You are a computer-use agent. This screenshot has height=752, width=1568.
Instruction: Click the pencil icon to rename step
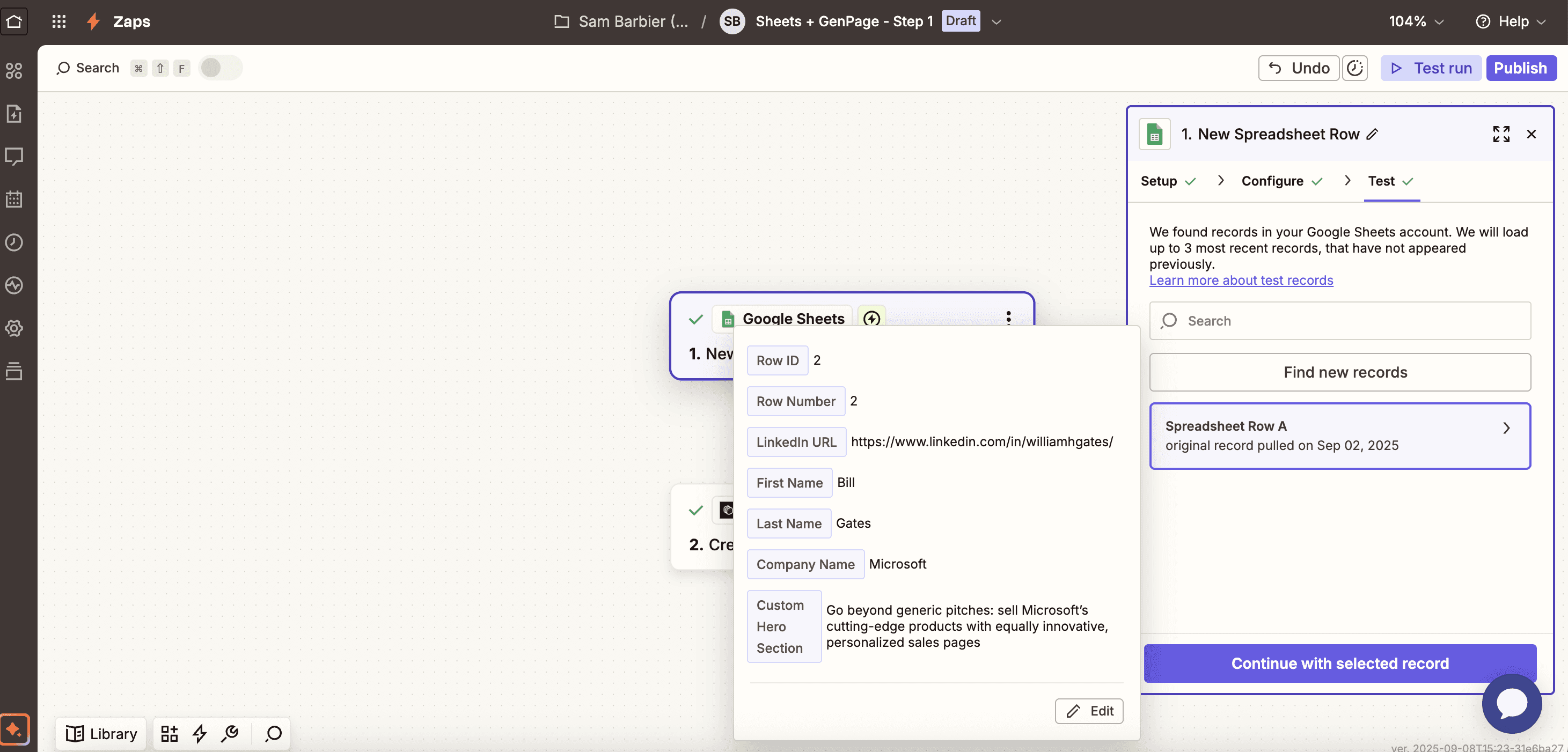pyautogui.click(x=1372, y=134)
